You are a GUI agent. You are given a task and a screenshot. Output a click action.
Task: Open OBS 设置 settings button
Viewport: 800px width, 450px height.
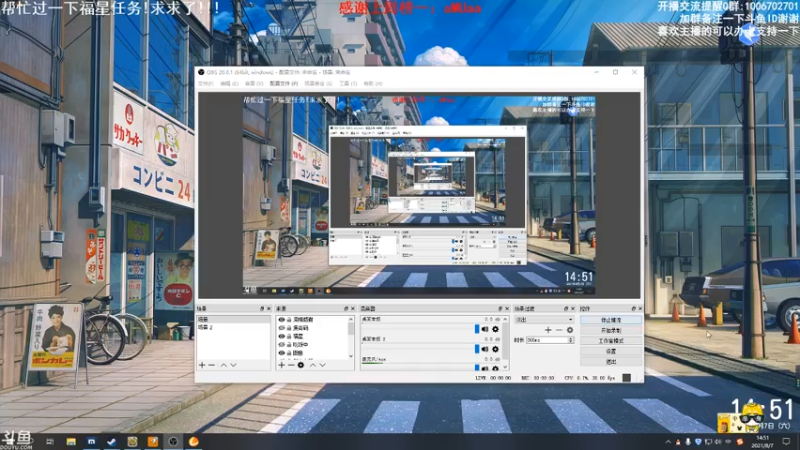611,351
